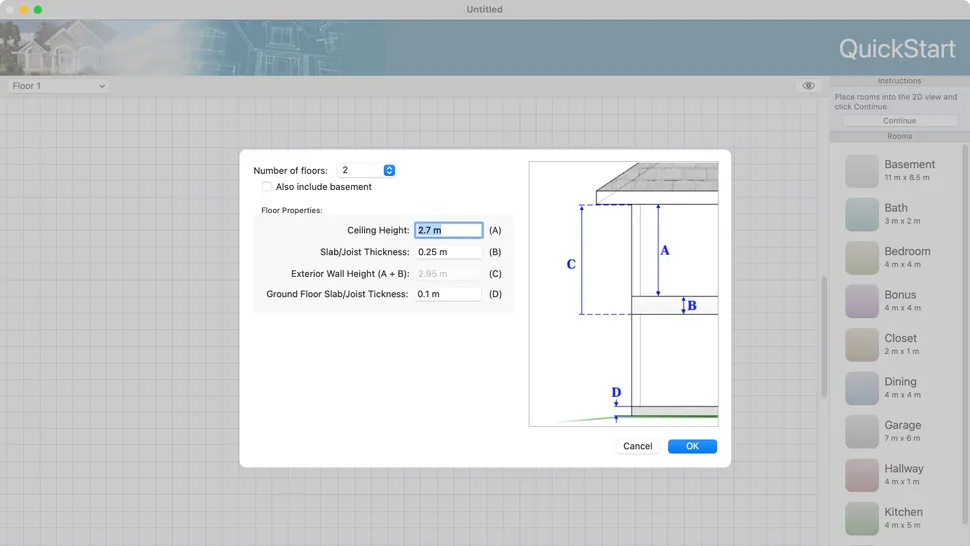Click the Dining room icon

point(861,388)
